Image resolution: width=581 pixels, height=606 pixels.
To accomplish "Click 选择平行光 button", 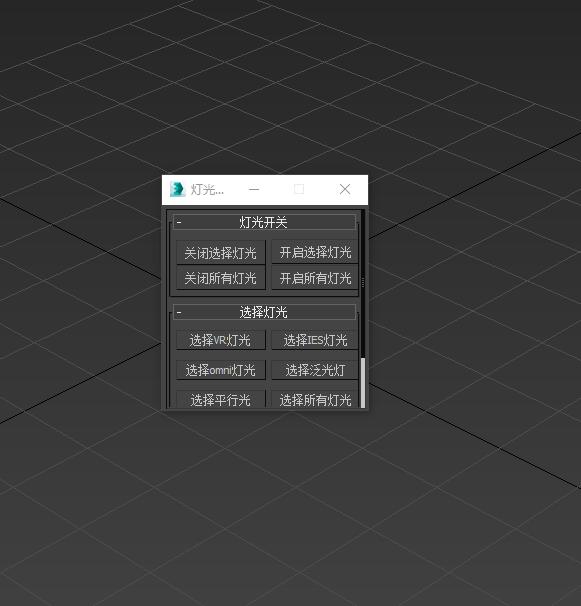I will point(220,399).
